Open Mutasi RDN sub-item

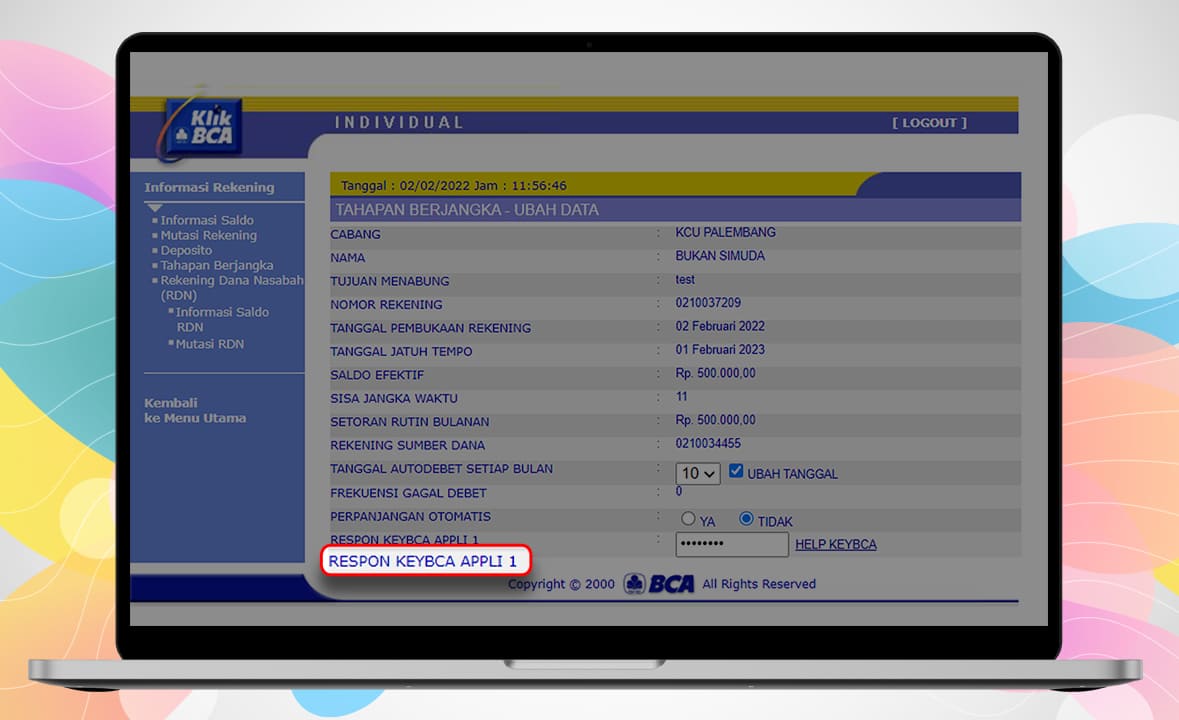coord(209,344)
